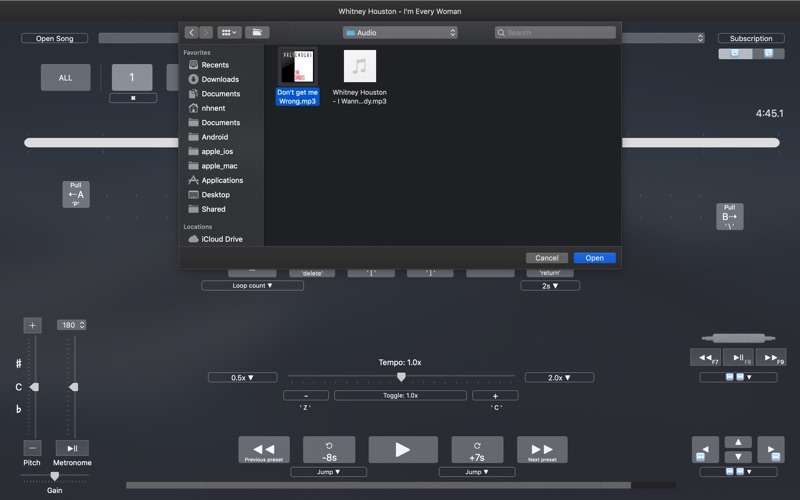
Task: Cancel the file open dialog
Action: 546,258
